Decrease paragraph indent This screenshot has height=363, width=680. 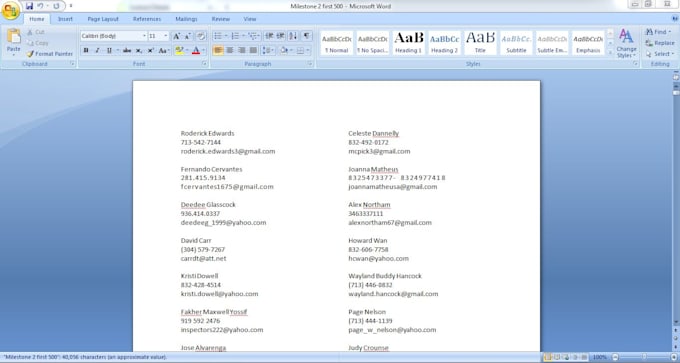[269, 36]
